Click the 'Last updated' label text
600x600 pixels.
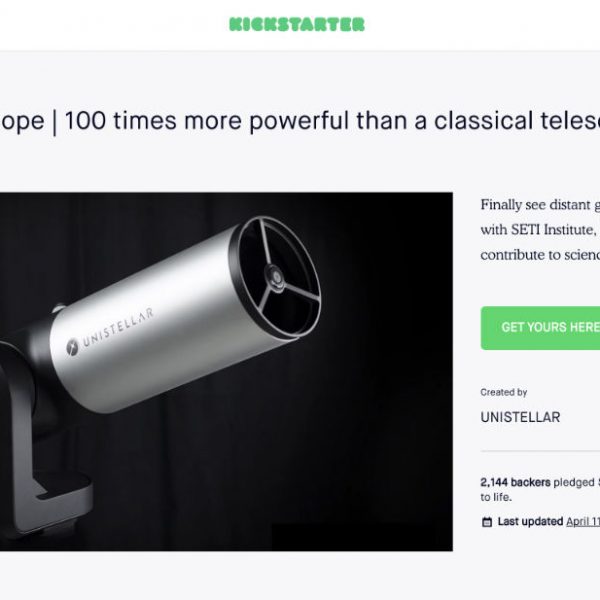530,522
